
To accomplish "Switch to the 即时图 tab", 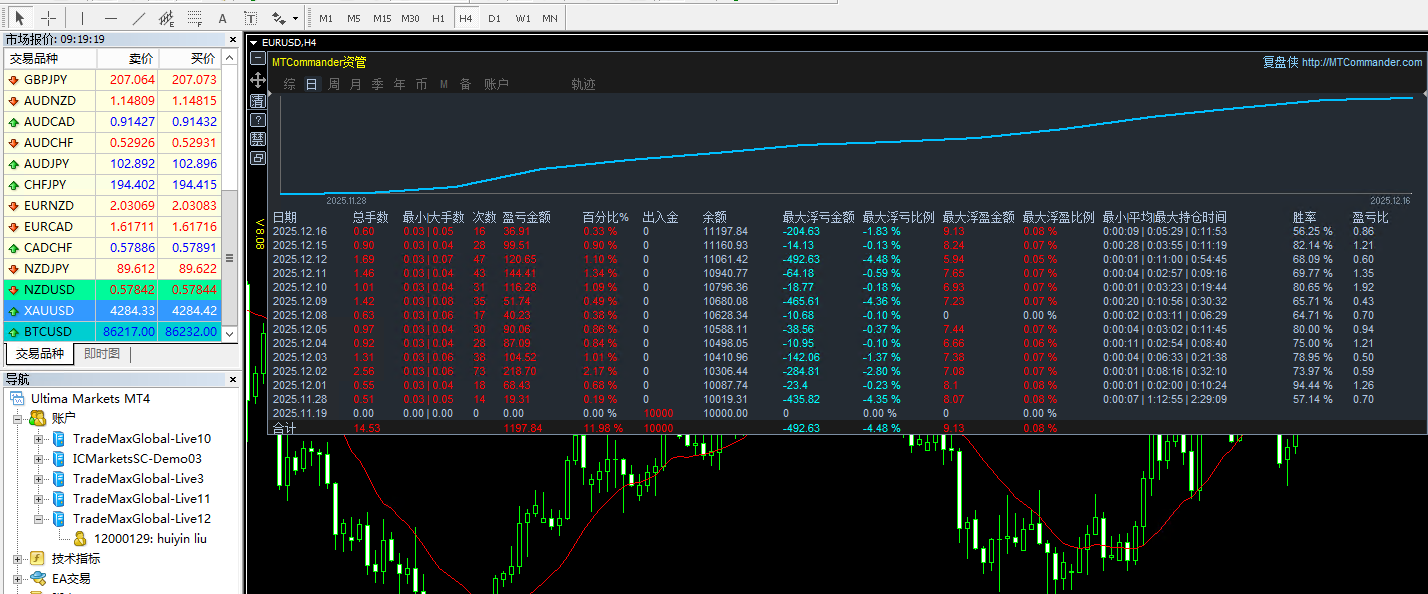I will coord(101,353).
